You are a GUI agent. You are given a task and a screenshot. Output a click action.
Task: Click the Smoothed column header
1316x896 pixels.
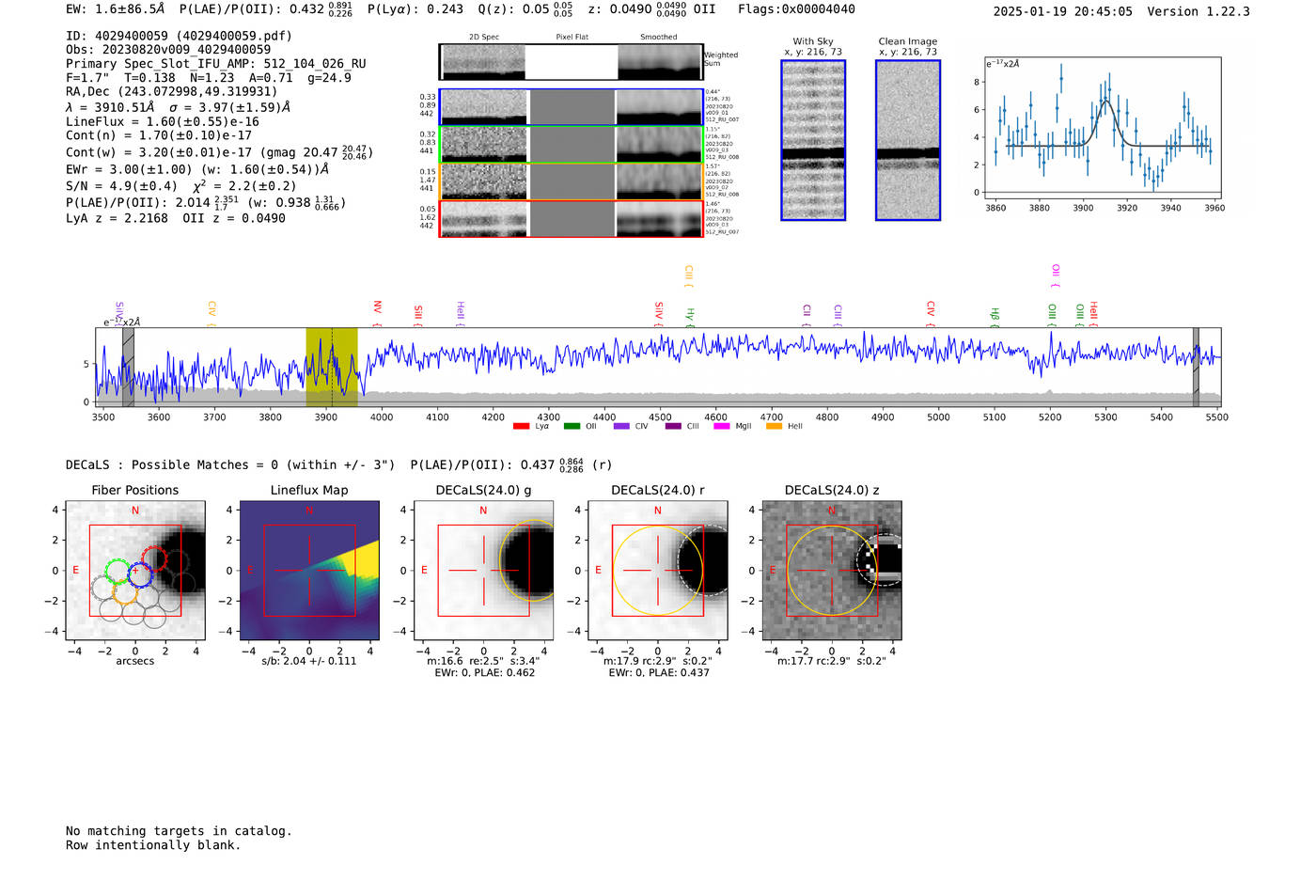pyautogui.click(x=659, y=38)
